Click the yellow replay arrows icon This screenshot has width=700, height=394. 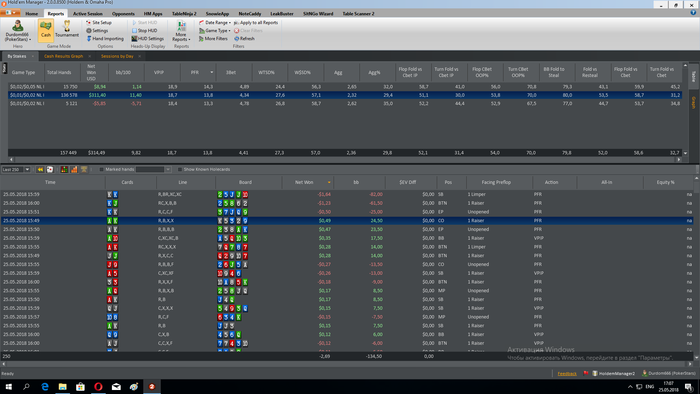[40, 170]
